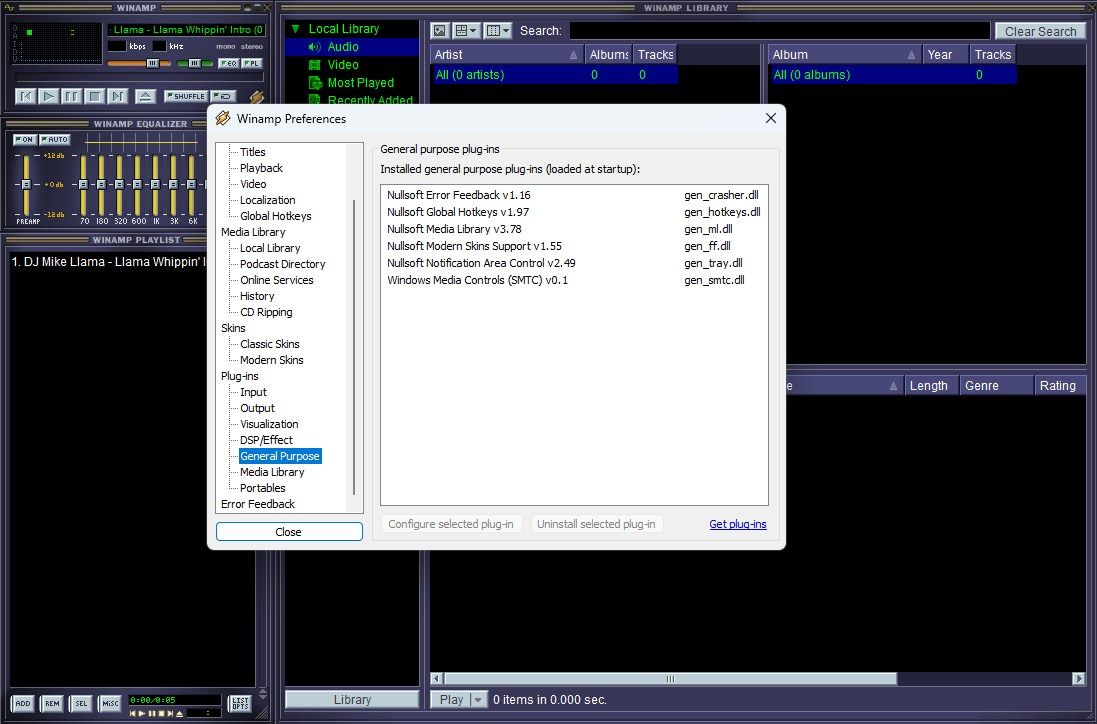Viewport: 1097px width, 724px height.
Task: Click the PREAMP equalizer slider
Action: [27, 185]
